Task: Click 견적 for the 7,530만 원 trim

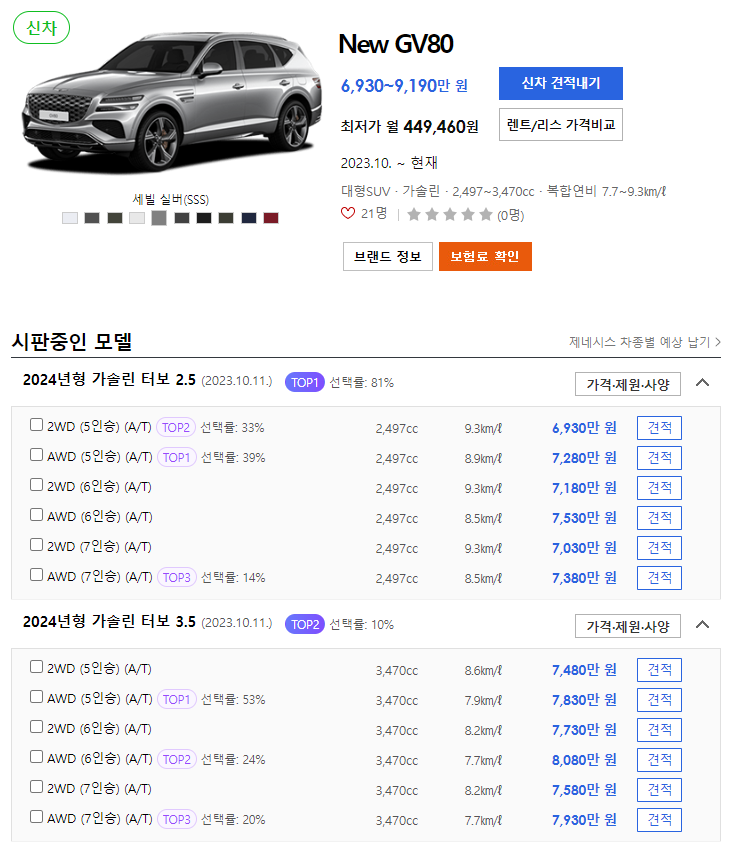Action: [659, 518]
